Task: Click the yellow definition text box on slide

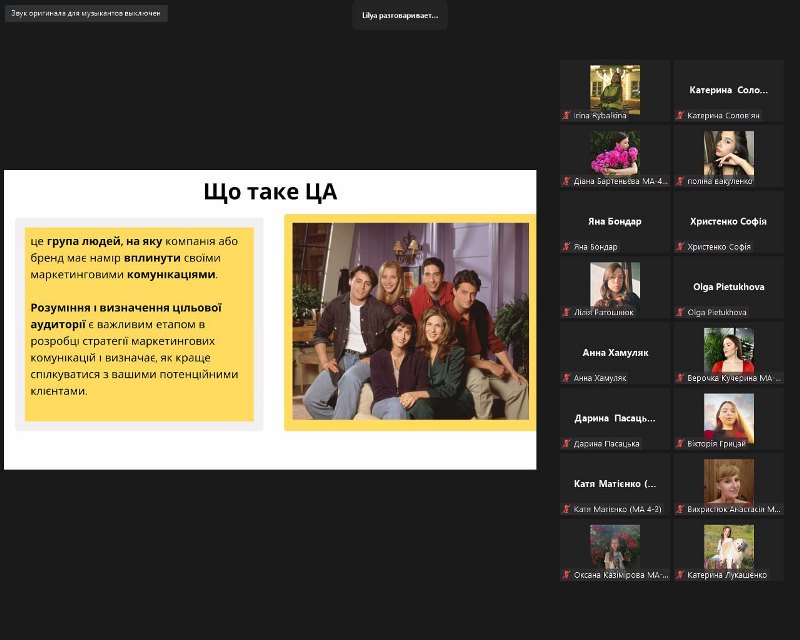Action: [x=139, y=324]
